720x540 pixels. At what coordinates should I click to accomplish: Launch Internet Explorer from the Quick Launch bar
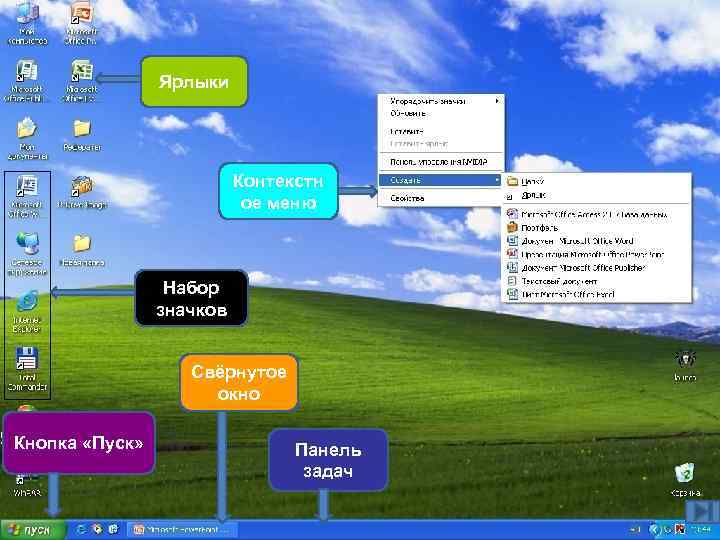coord(82,529)
